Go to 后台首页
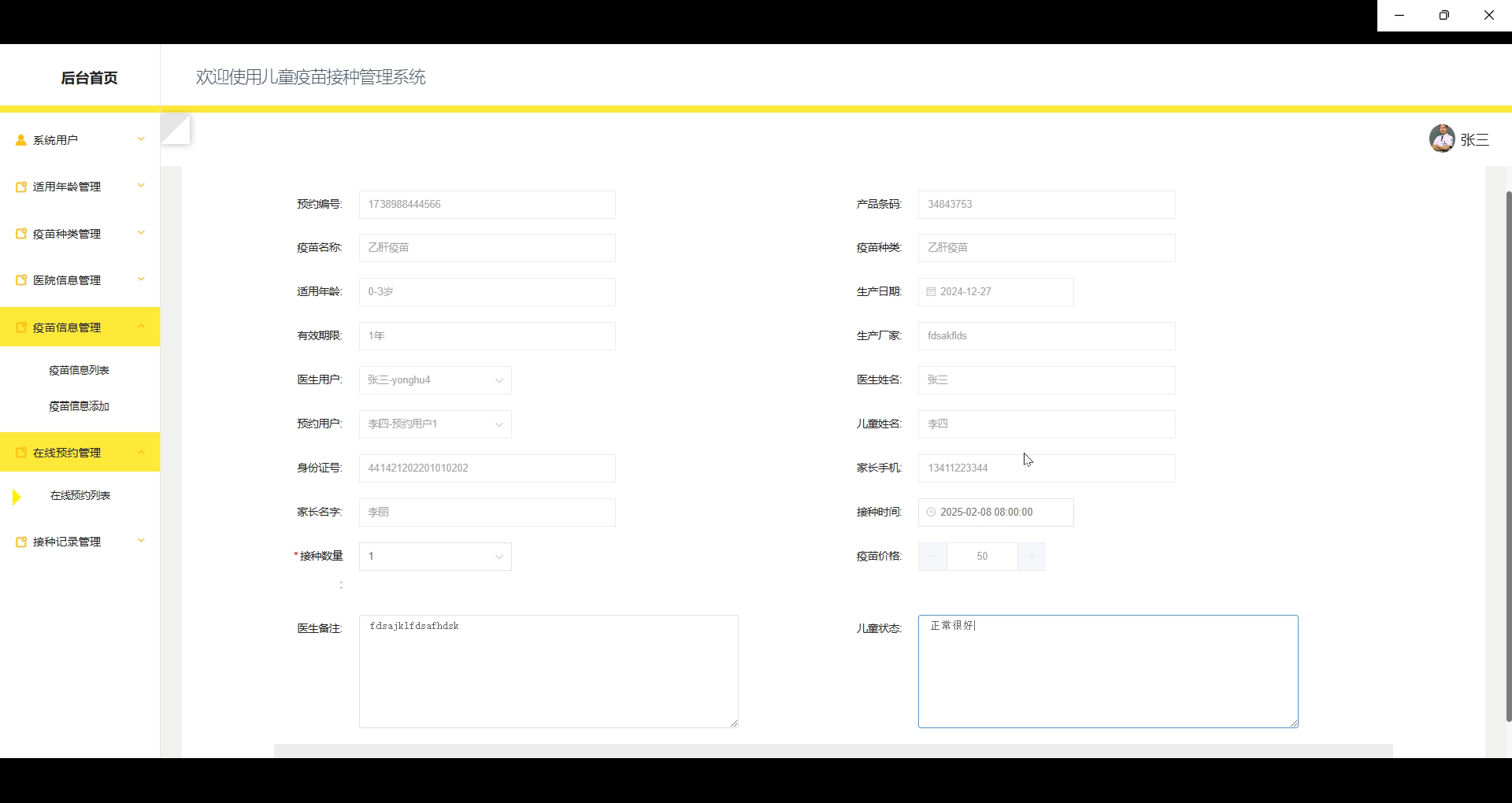This screenshot has height=803, width=1512. point(89,77)
